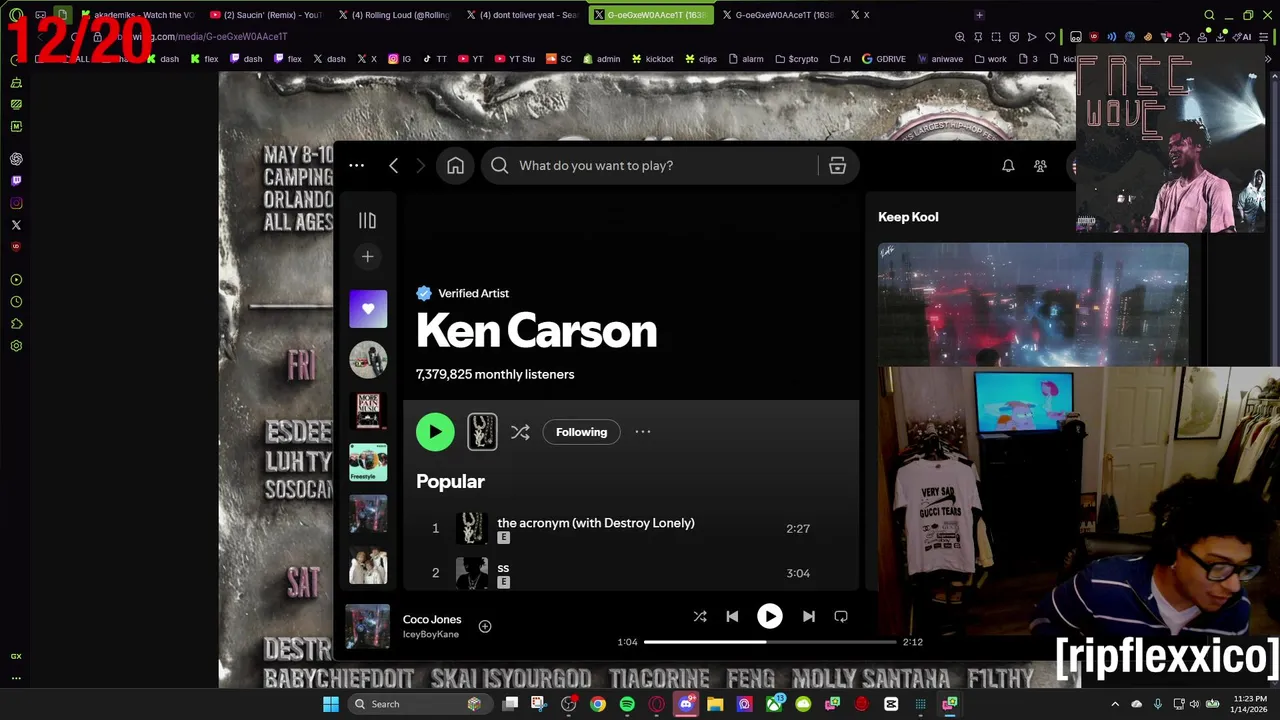
Task: Open Opera sidebar settings gear
Action: coord(16,346)
